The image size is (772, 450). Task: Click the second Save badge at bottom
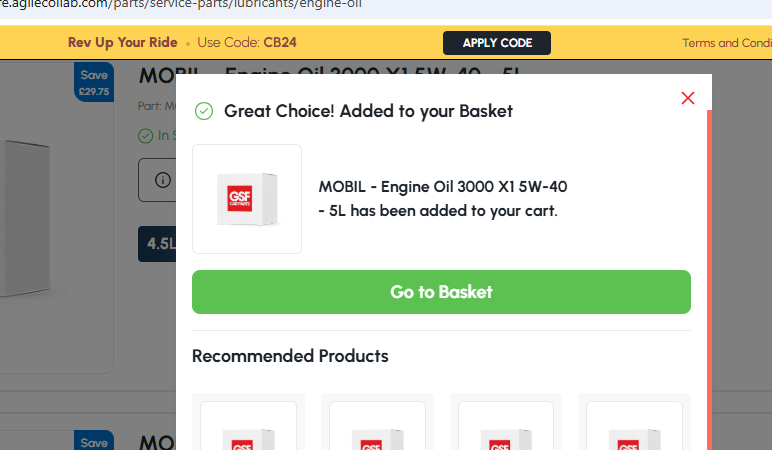94,440
